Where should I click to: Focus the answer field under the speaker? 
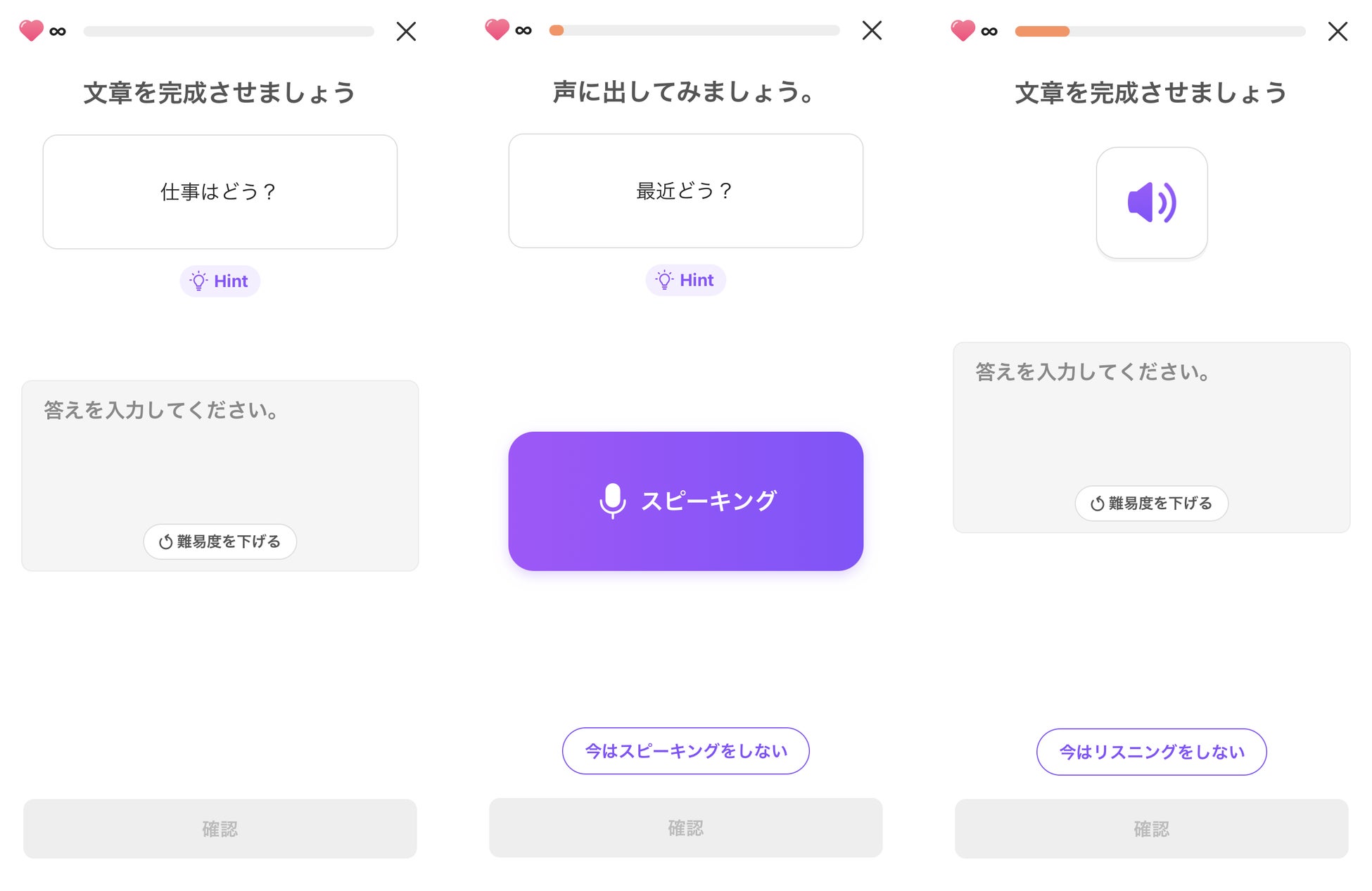pos(1151,415)
